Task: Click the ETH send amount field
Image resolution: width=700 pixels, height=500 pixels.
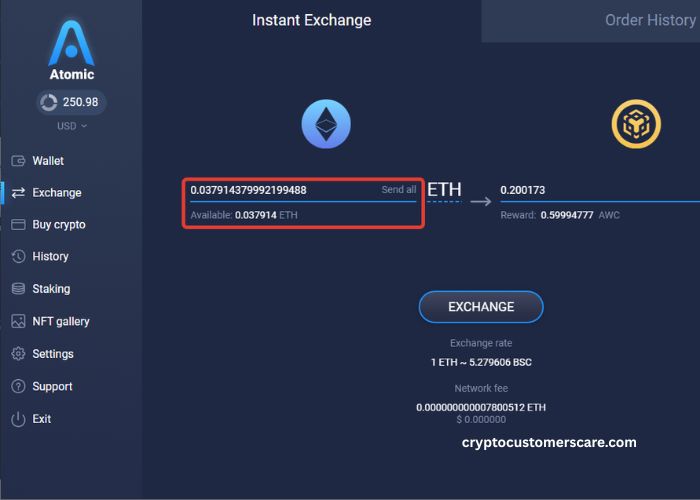Action: [x=280, y=190]
